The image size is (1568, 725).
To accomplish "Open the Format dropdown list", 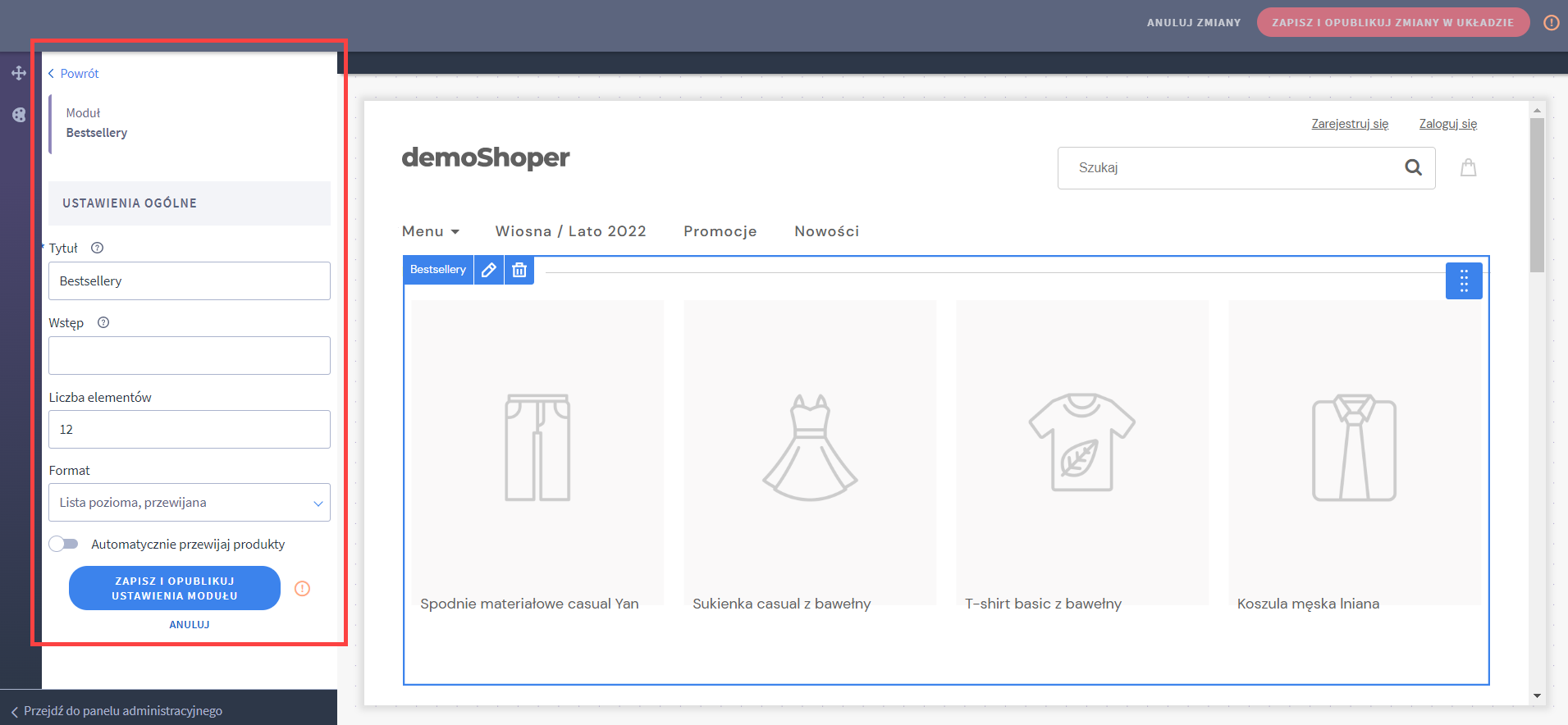I will pyautogui.click(x=190, y=503).
